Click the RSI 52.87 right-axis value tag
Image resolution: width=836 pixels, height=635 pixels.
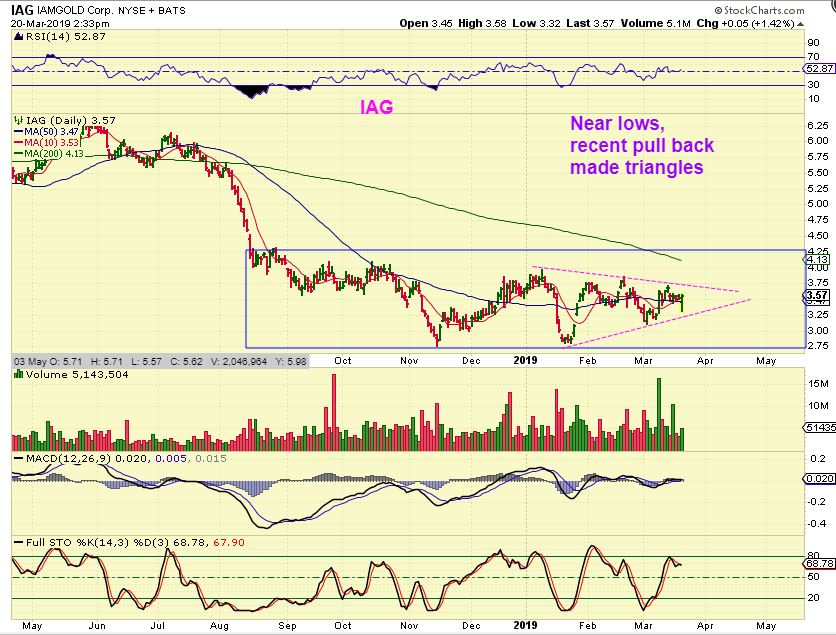(x=819, y=69)
